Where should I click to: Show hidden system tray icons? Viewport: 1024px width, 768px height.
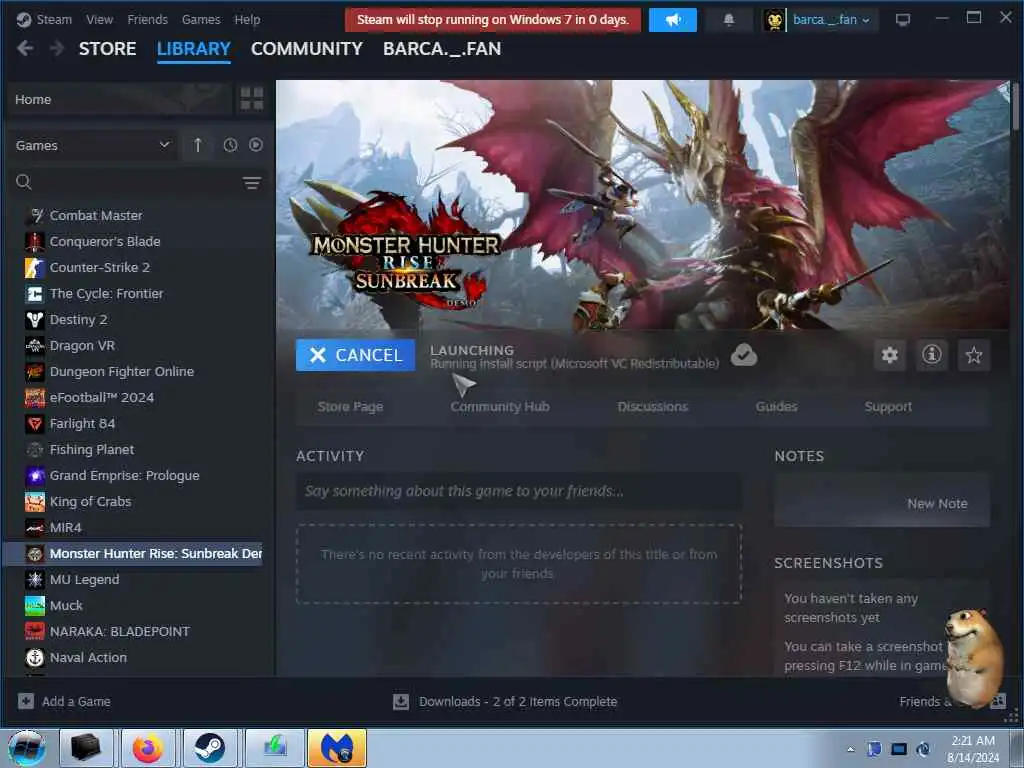[x=850, y=749]
